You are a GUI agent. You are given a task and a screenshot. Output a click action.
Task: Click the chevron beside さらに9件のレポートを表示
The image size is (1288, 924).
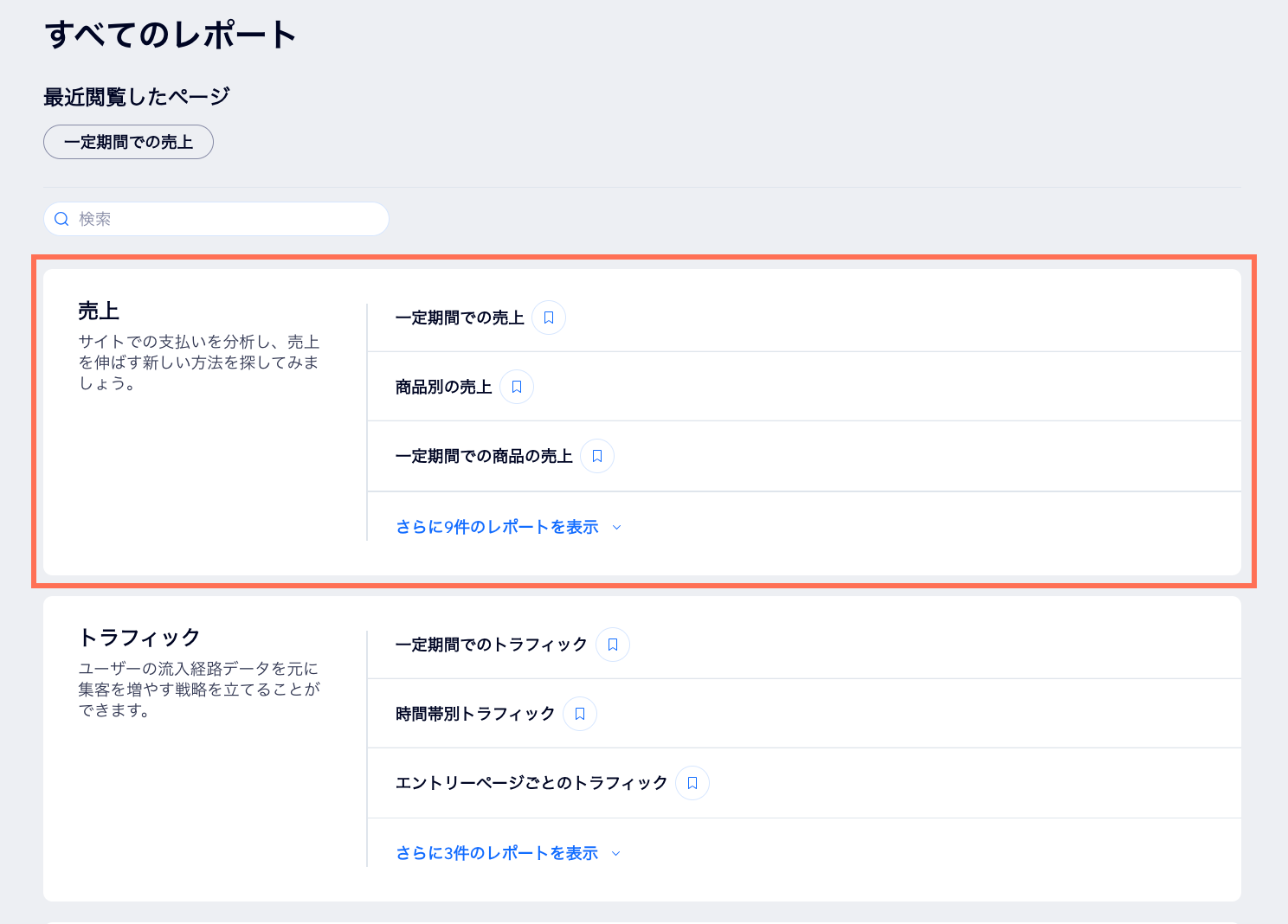point(617,527)
